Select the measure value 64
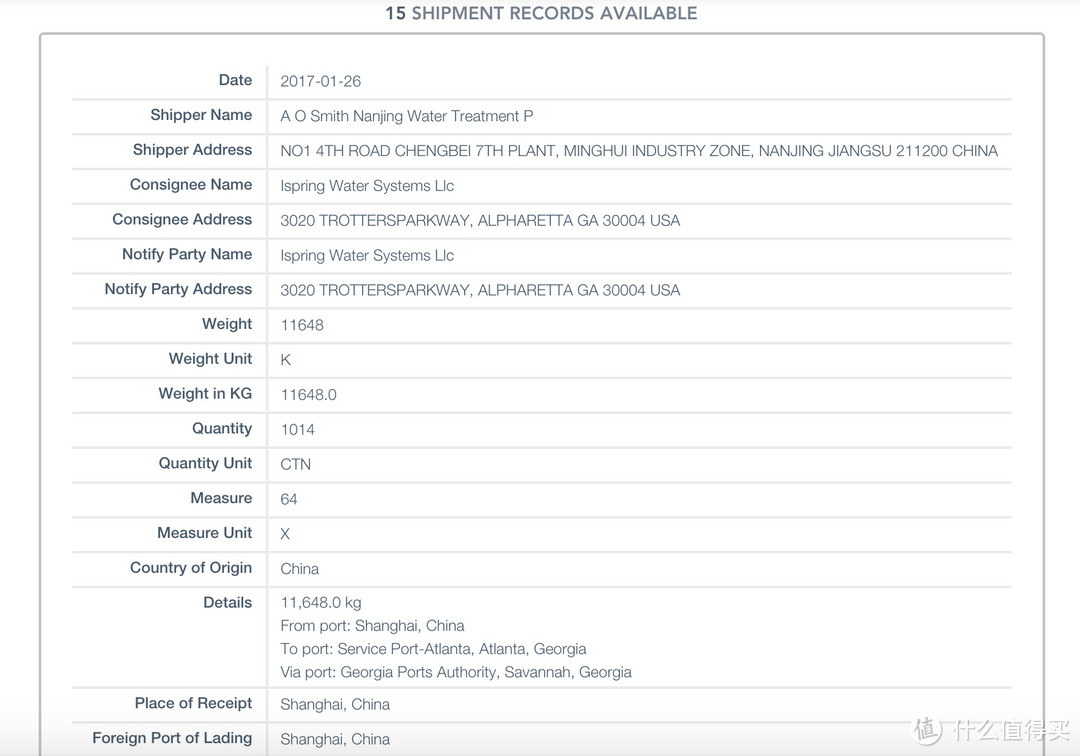This screenshot has height=756, width=1080. pos(289,499)
